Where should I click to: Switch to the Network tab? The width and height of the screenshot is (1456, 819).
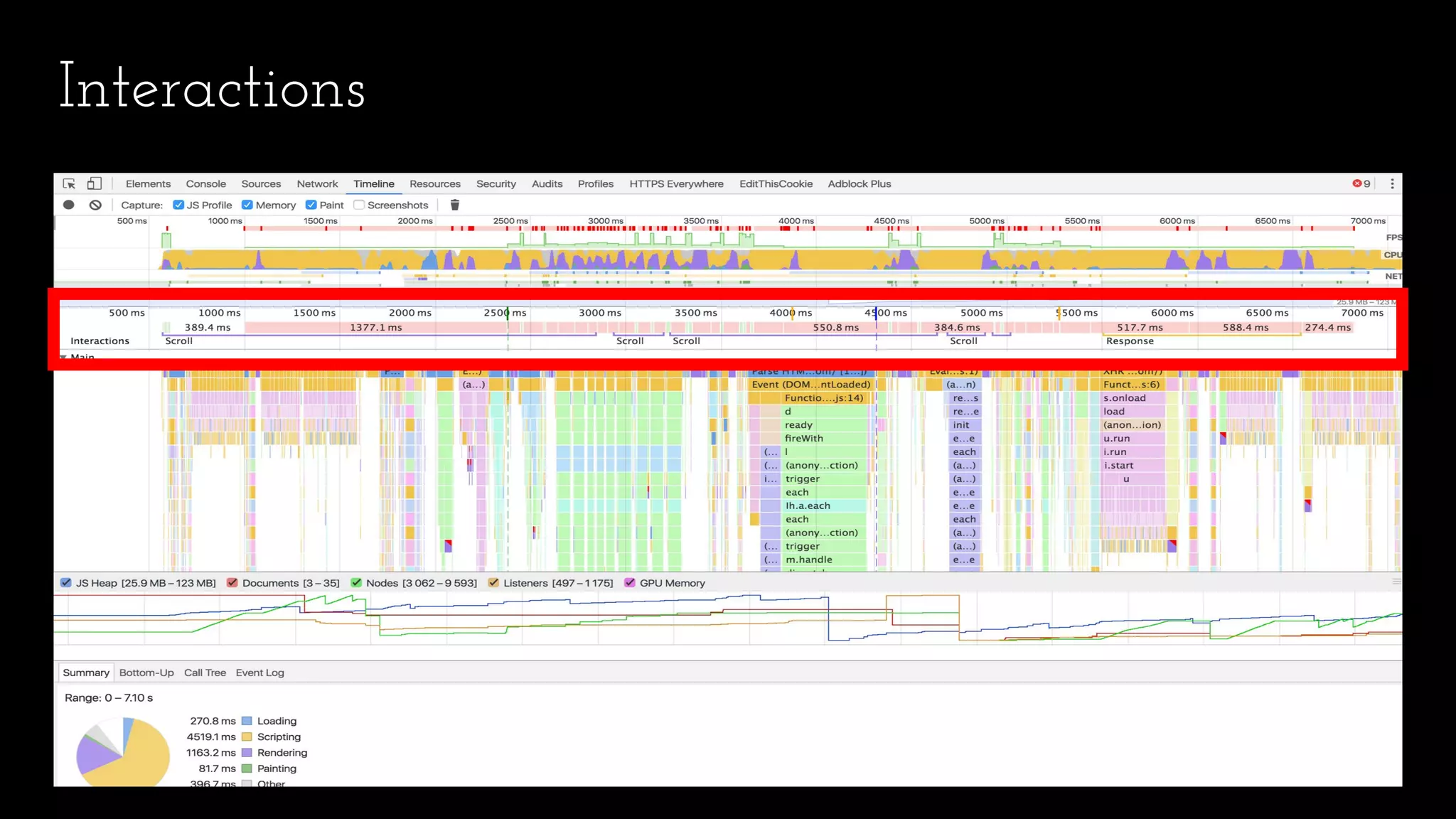[317, 183]
